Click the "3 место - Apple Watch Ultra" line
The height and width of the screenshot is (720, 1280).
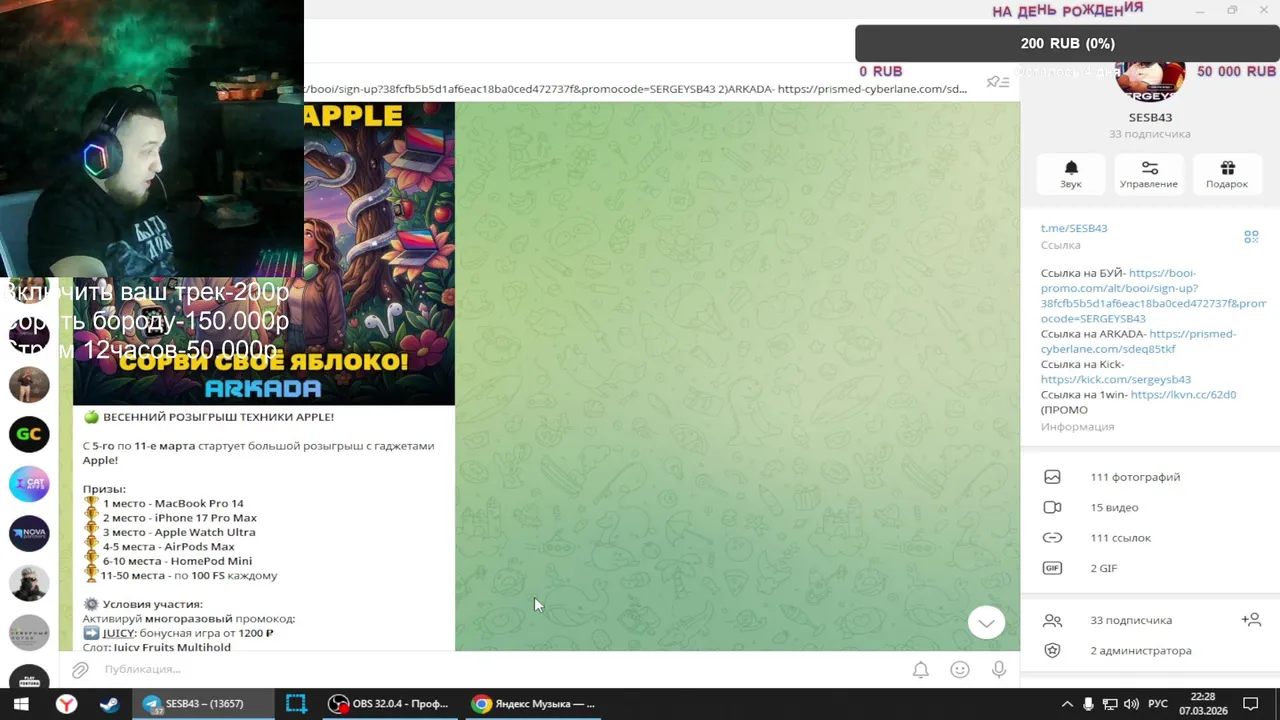[x=179, y=532]
